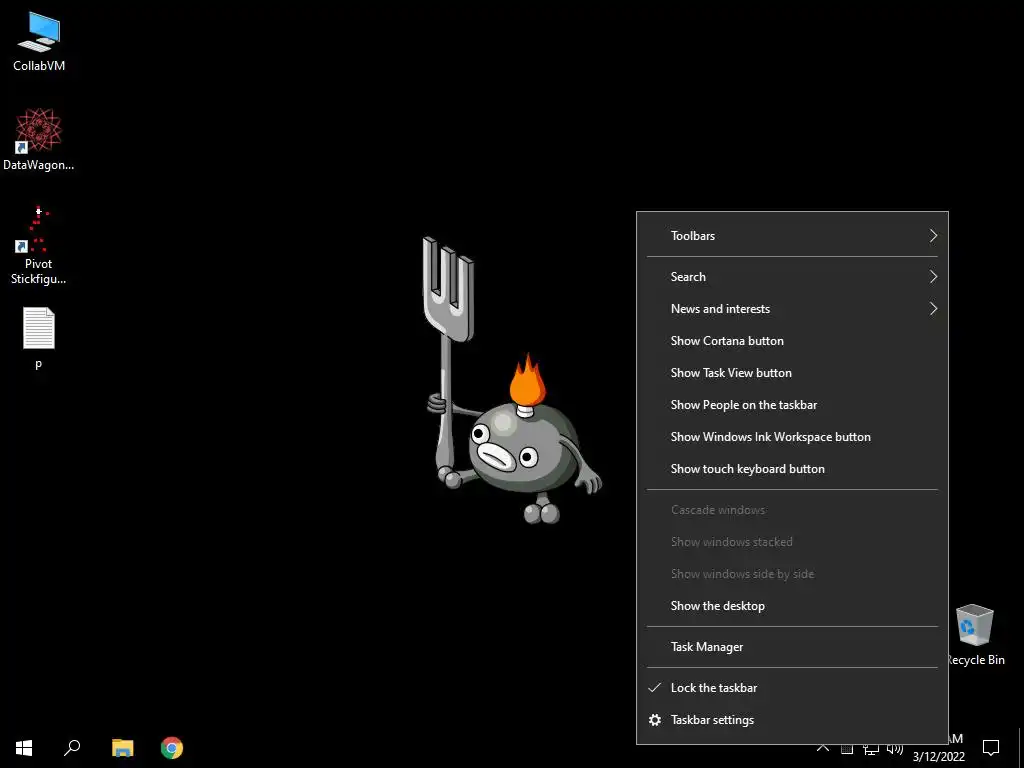The width and height of the screenshot is (1024, 768).
Task: Launch Google Chrome from the taskbar
Action: click(x=172, y=748)
